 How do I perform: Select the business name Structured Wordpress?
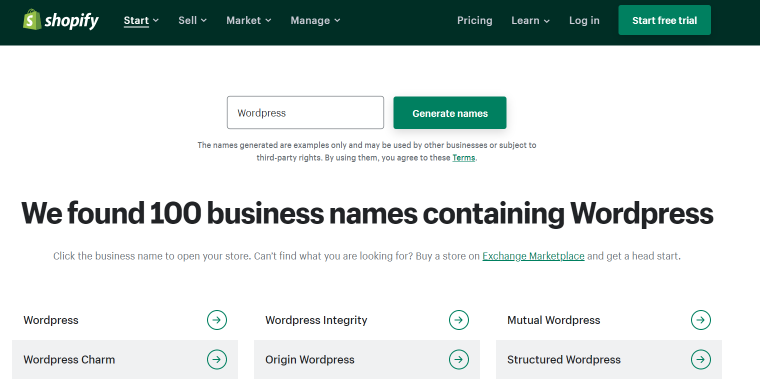pyautogui.click(x=564, y=360)
